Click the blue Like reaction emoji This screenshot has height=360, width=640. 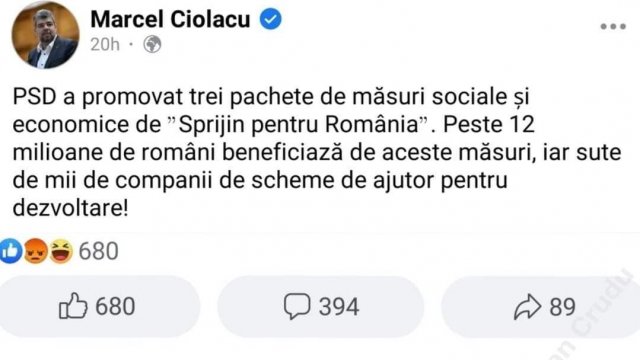[11, 251]
